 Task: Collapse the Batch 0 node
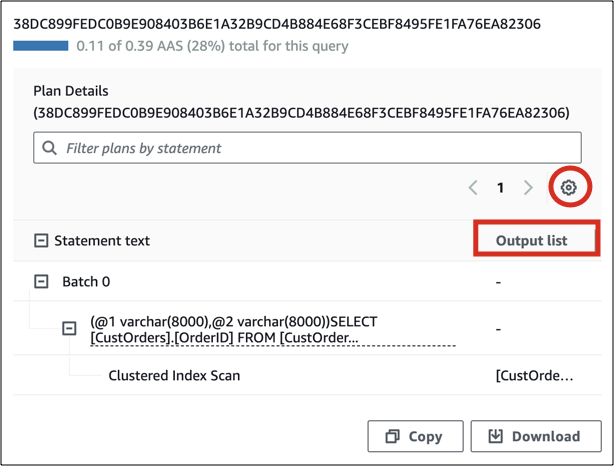click(41, 282)
